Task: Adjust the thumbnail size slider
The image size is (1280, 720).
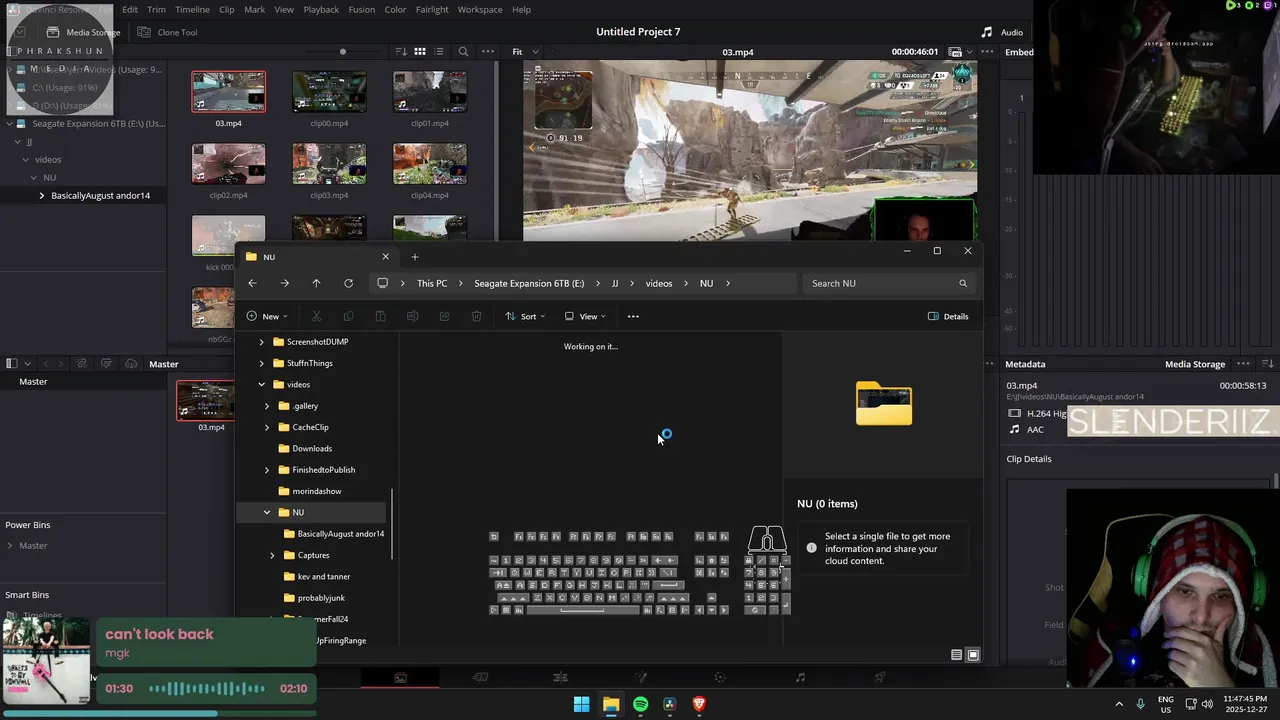Action: coord(343,52)
